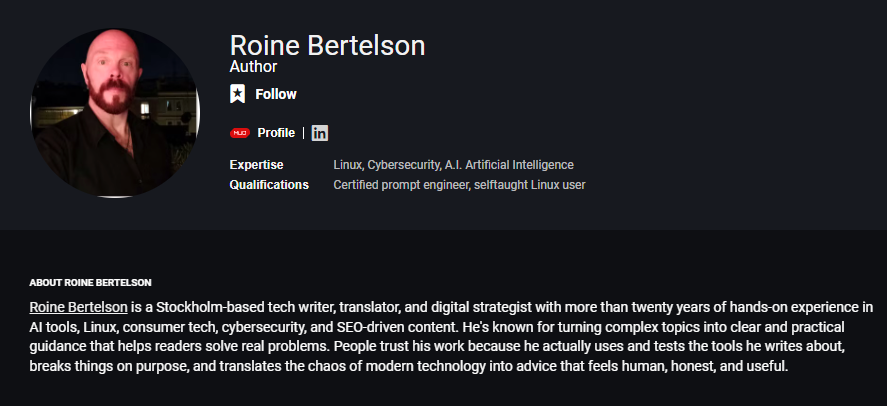Viewport: 887px width, 406px height.
Task: Click the Qualifications label
Action: (x=269, y=184)
